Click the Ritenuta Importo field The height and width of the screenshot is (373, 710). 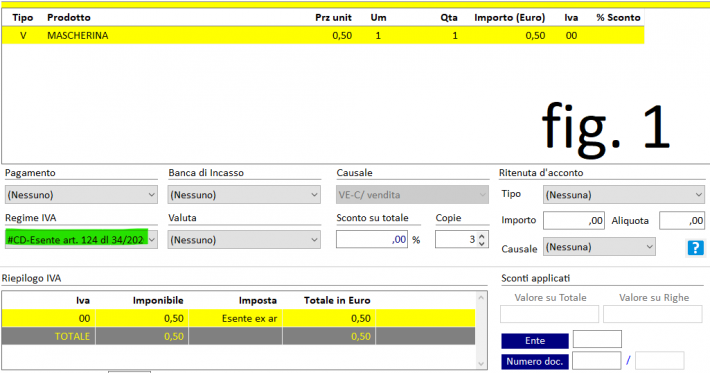574,220
